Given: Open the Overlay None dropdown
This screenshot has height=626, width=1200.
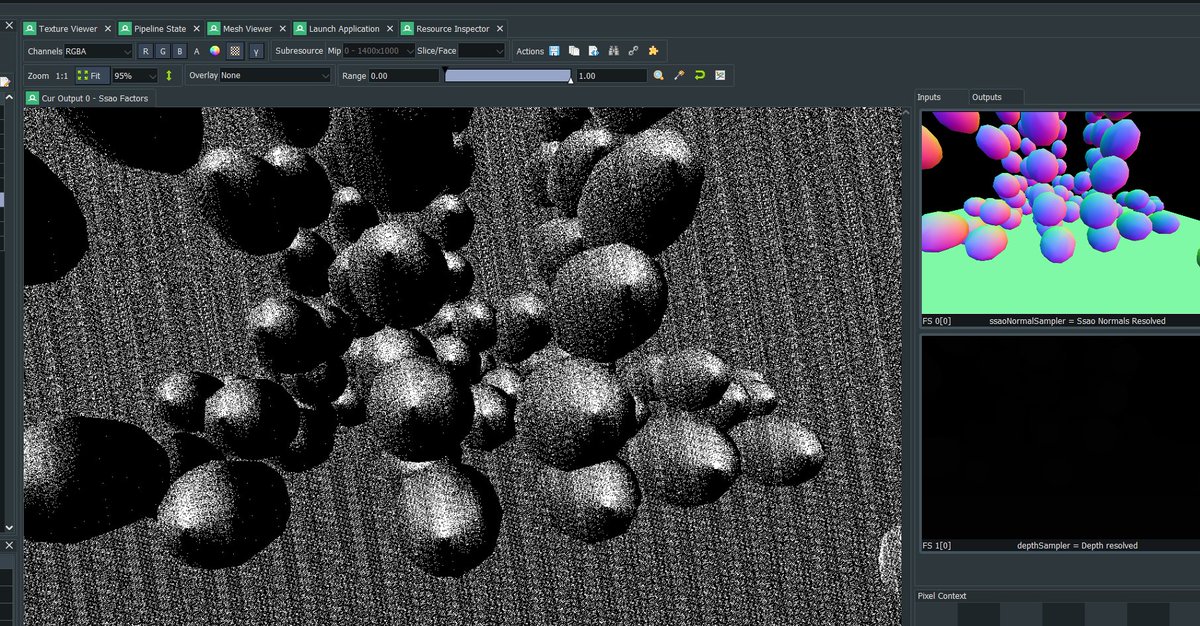Looking at the screenshot, I should pyautogui.click(x=275, y=75).
